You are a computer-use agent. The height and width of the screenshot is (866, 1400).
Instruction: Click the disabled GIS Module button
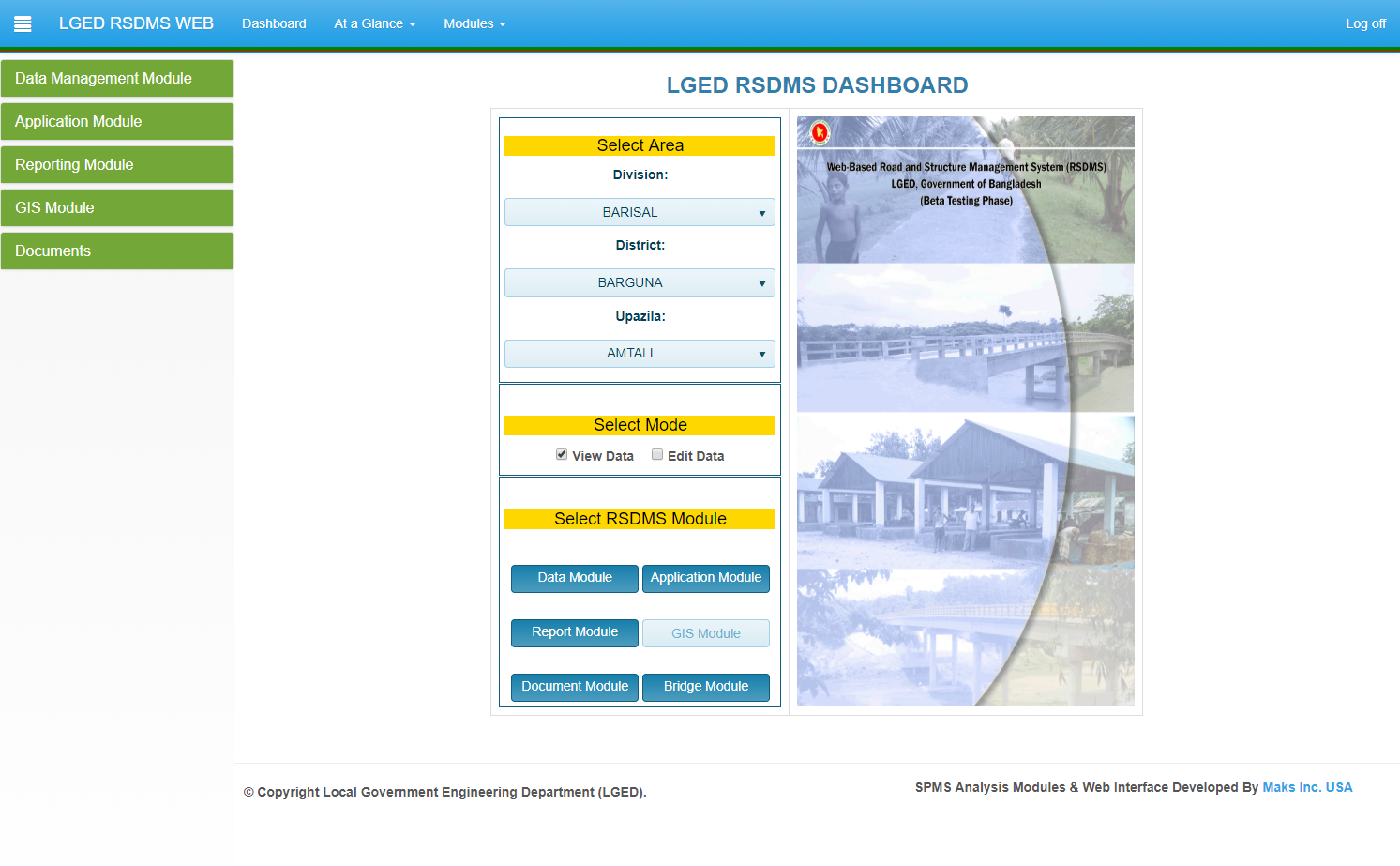[706, 633]
